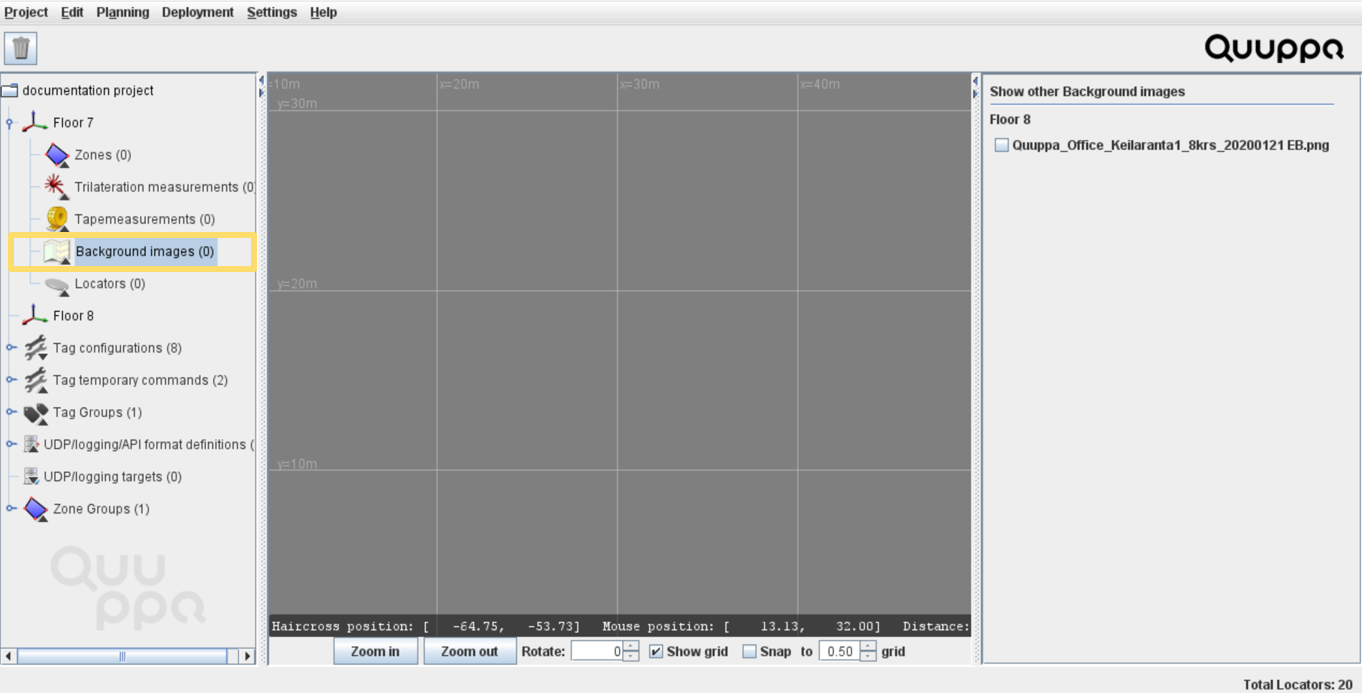The width and height of the screenshot is (1362, 693).
Task: Click the Zone Groups diamond icon
Action: (35, 509)
